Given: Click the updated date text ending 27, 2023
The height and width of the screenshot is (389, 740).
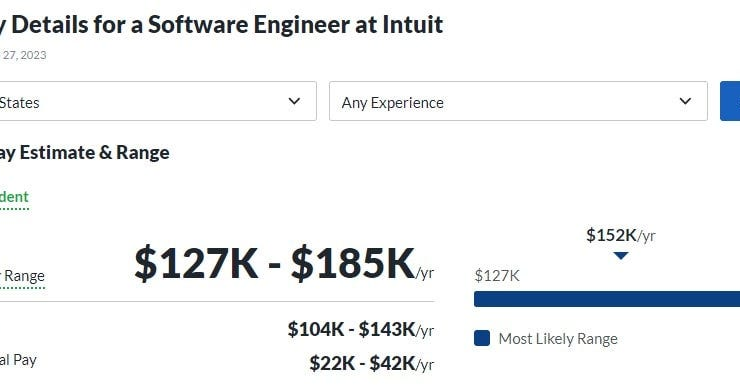Looking at the screenshot, I should point(23,55).
